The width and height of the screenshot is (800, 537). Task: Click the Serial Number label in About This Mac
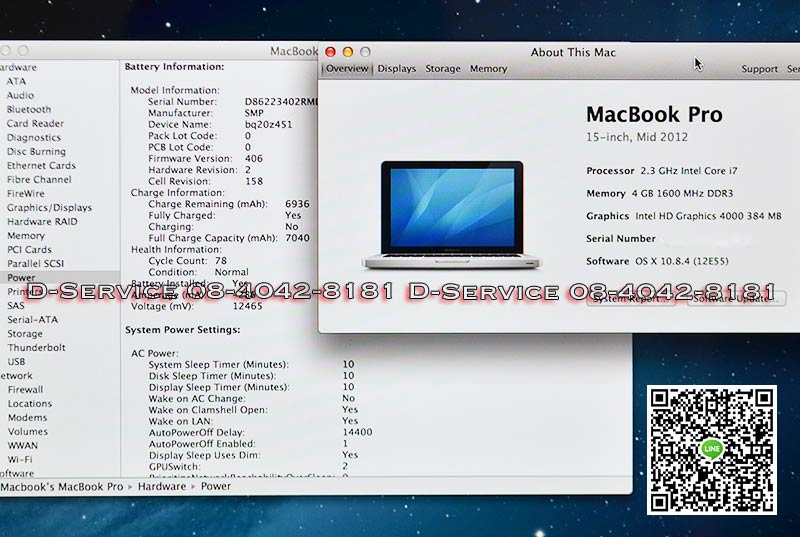[x=620, y=239]
